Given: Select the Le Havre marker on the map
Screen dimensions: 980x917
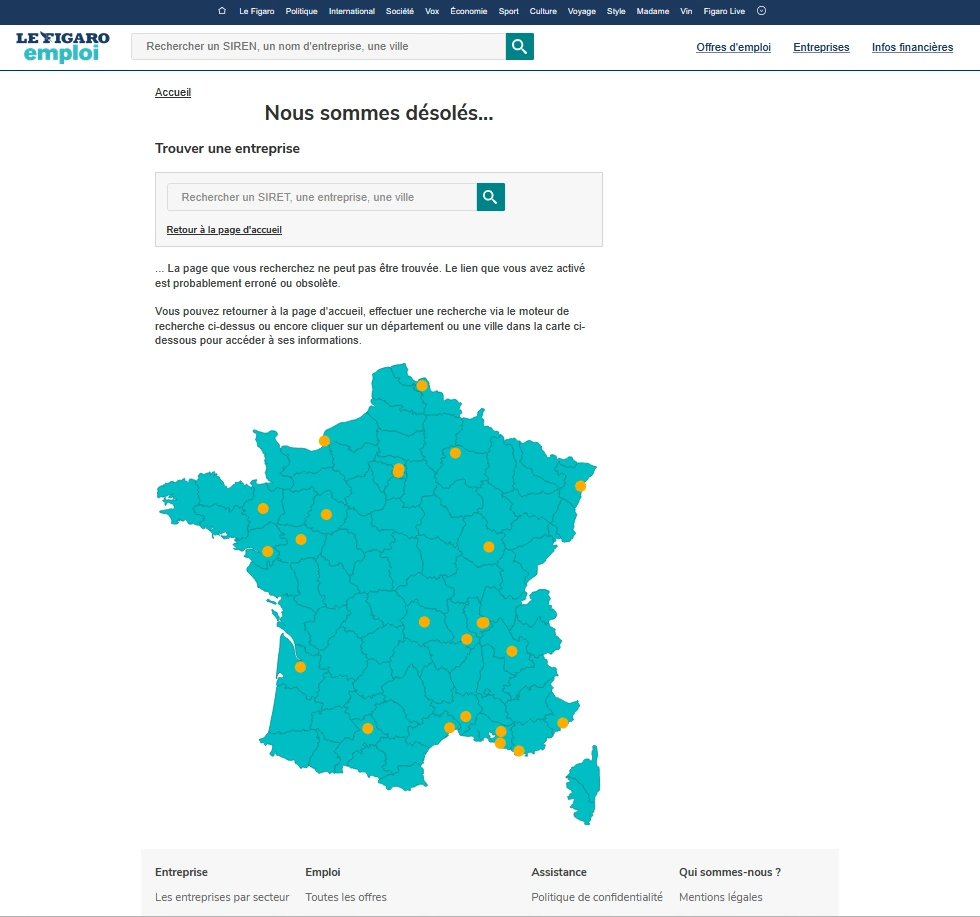Looking at the screenshot, I should [x=324, y=441].
